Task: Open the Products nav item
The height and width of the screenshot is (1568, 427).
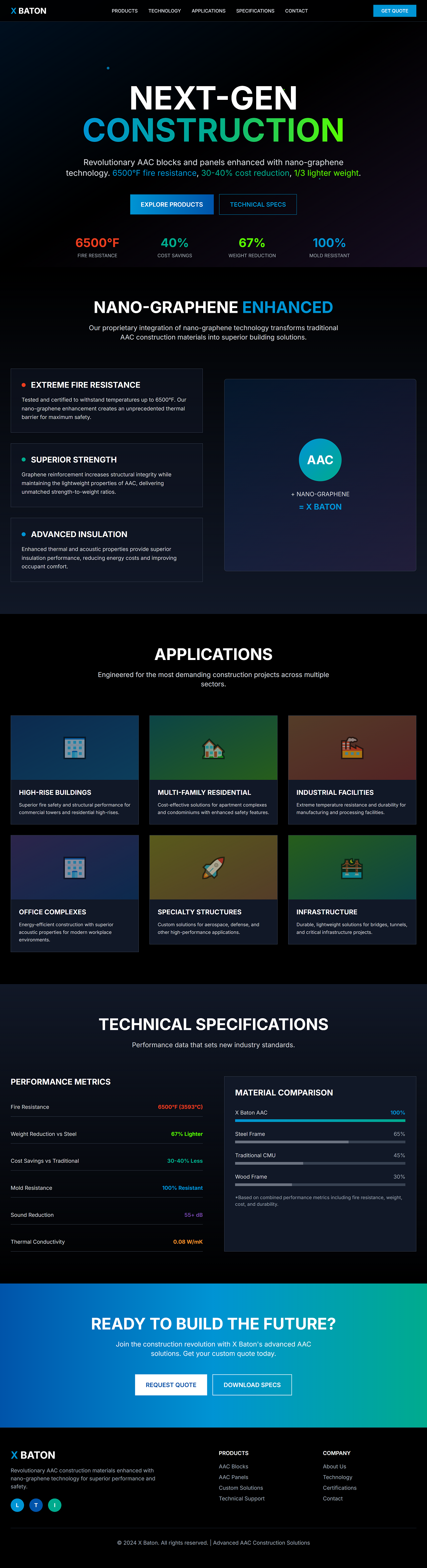Action: [x=125, y=11]
